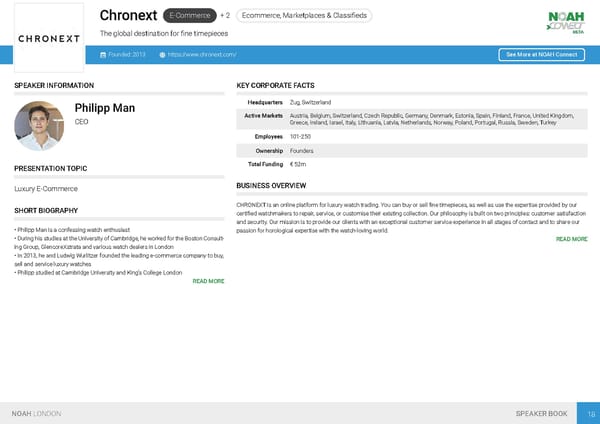
Task: Select Ecommerce, Marketplaces & Classifieds tag
Action: [305, 16]
